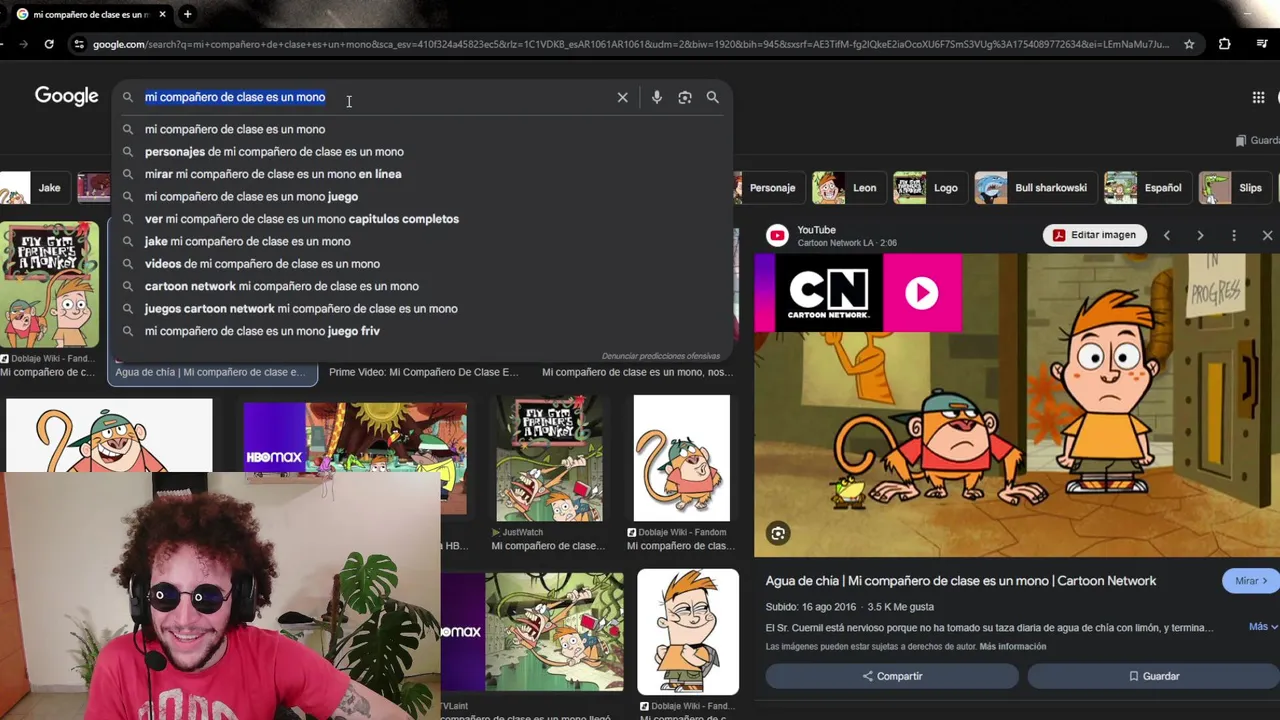Open more options in image preview panel
The height and width of the screenshot is (720, 1280).
(1234, 235)
